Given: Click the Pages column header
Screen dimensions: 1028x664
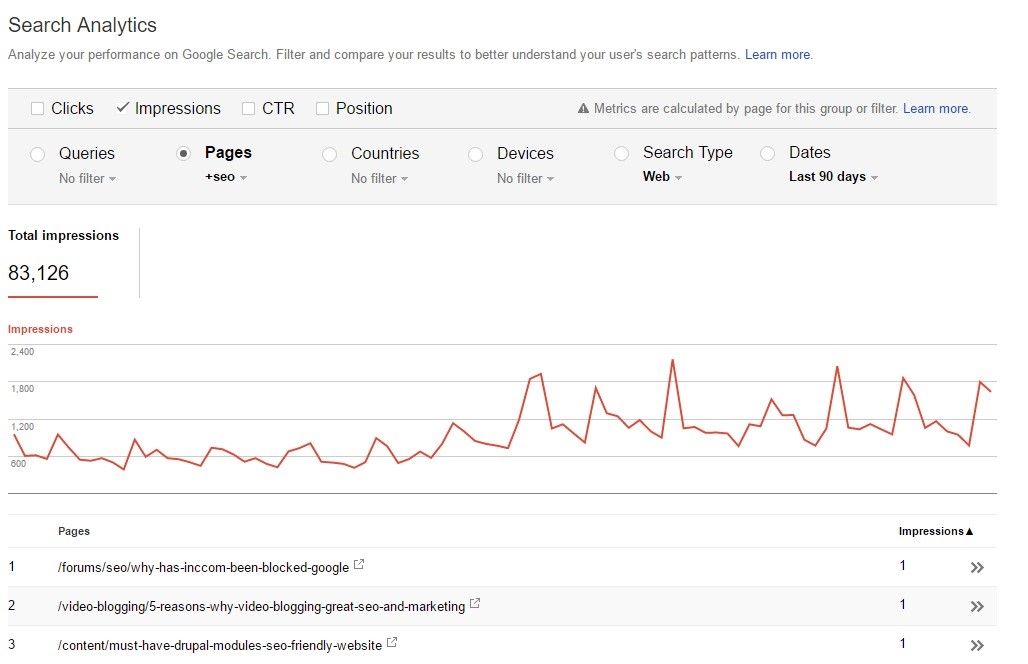Looking at the screenshot, I should (x=73, y=532).
